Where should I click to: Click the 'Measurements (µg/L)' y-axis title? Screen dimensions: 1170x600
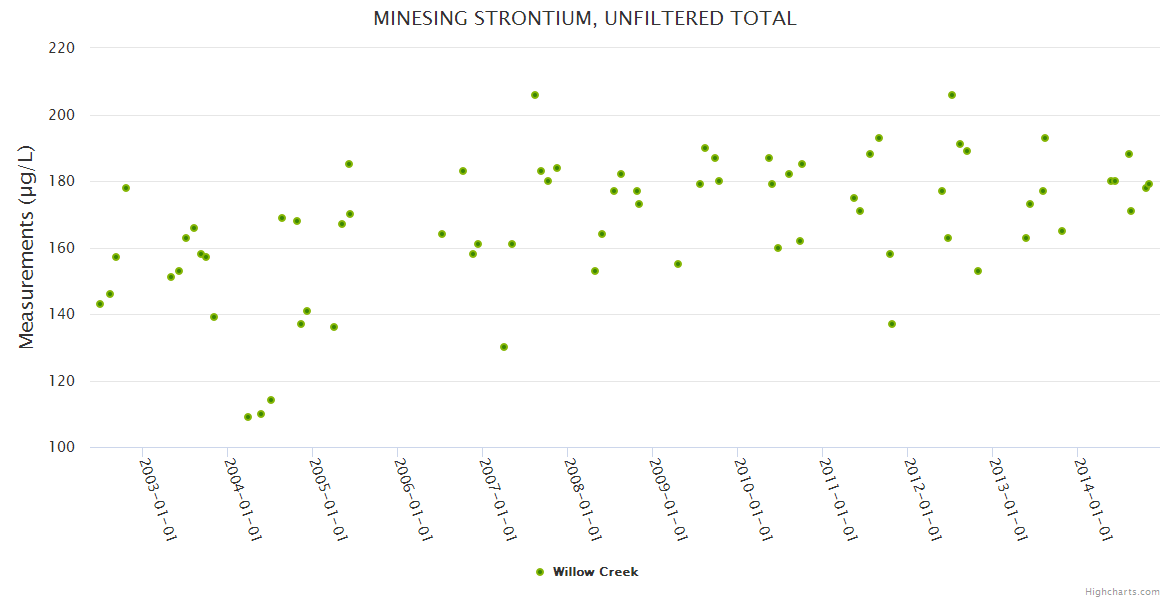(x=27, y=247)
